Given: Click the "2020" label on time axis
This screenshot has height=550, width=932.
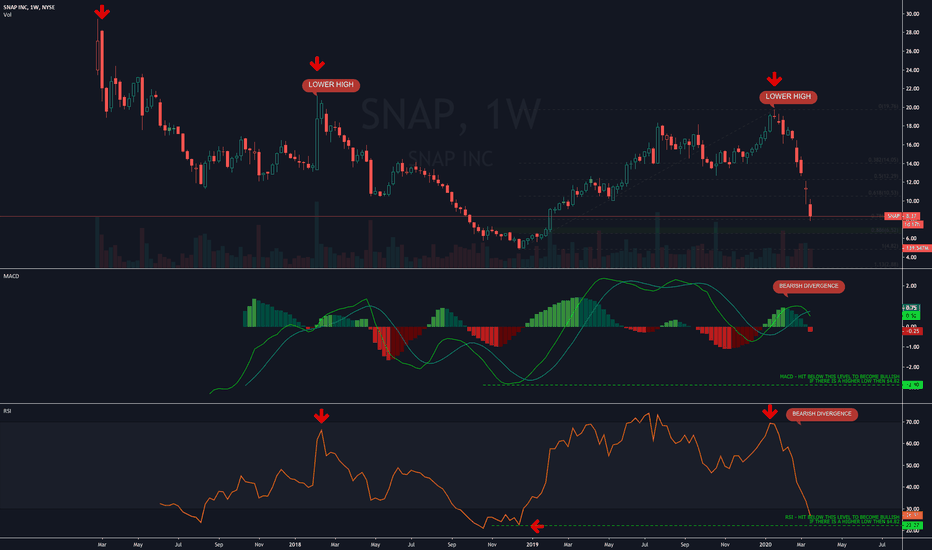Looking at the screenshot, I should tap(766, 544).
